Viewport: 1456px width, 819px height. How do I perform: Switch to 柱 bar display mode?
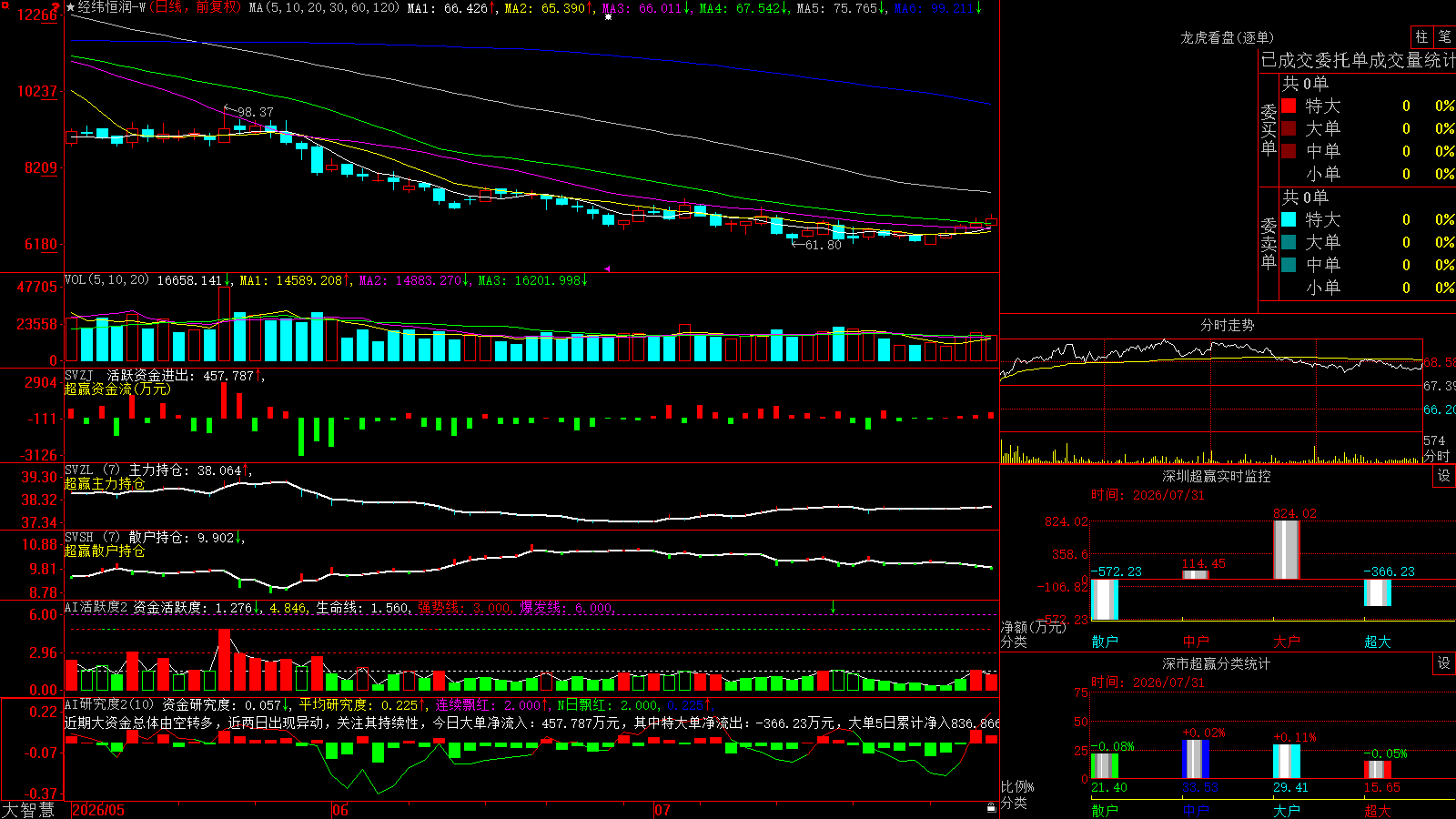tap(1421, 36)
